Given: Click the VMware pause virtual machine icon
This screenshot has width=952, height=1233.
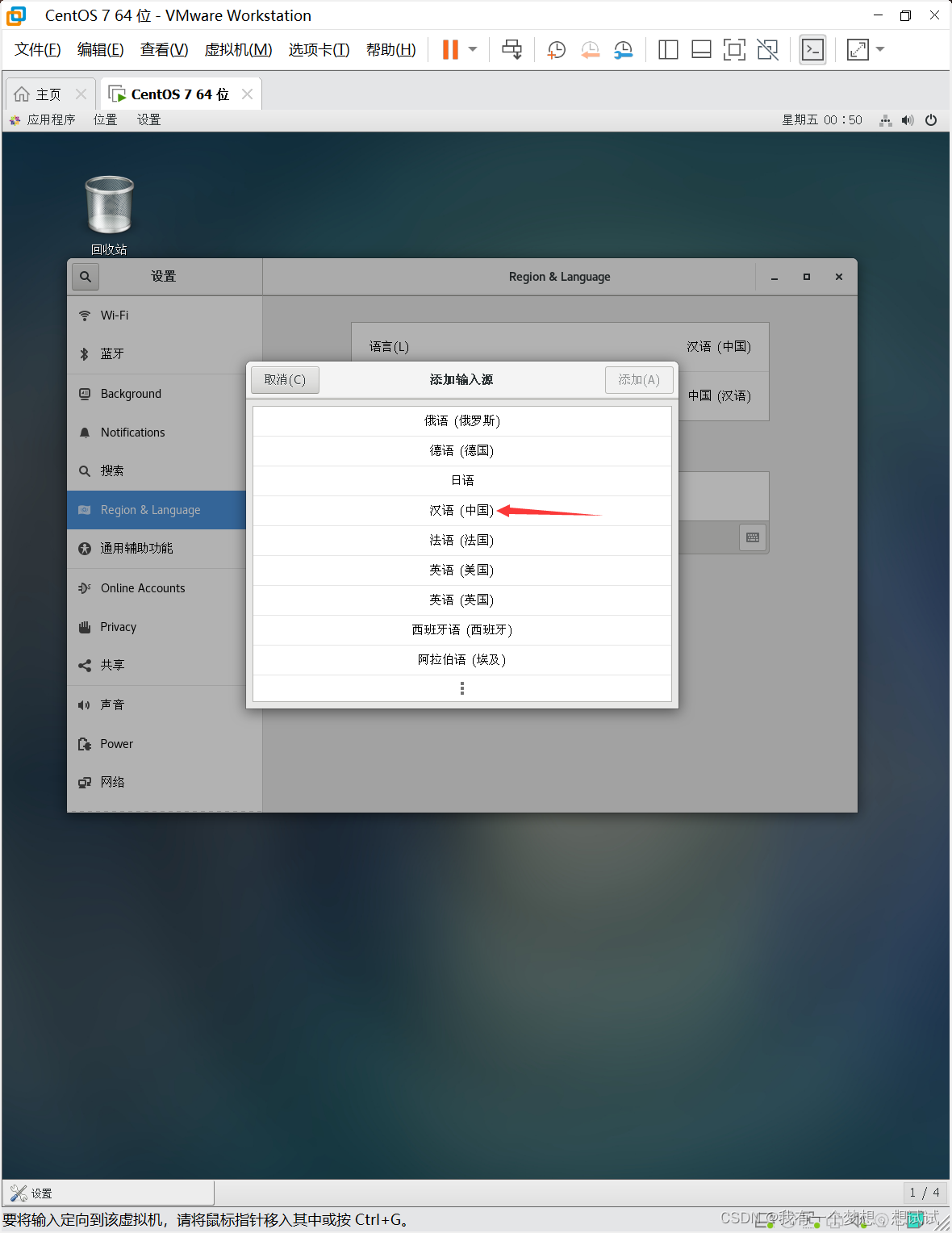Looking at the screenshot, I should (450, 50).
